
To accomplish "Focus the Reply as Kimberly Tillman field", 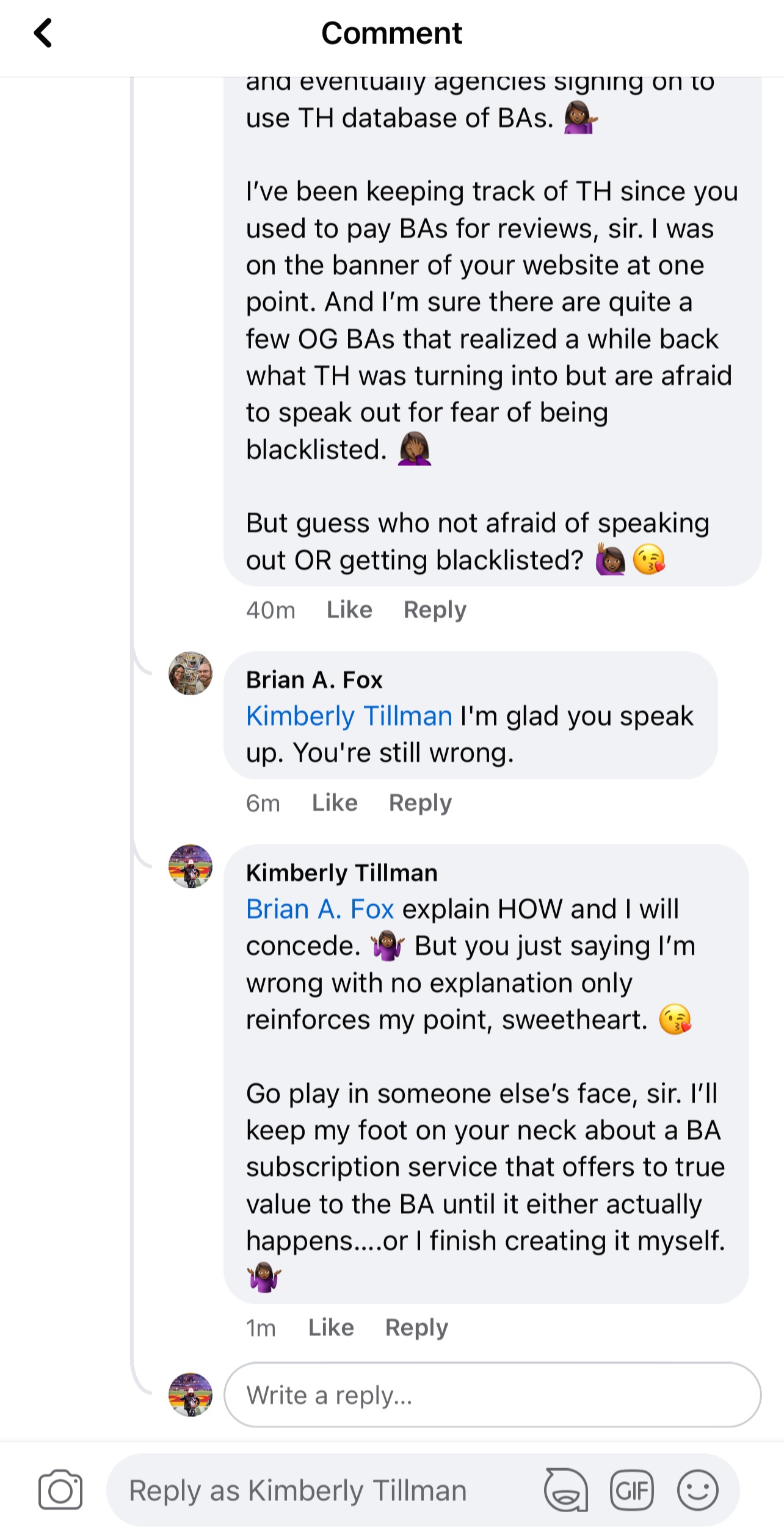I will (324, 1491).
